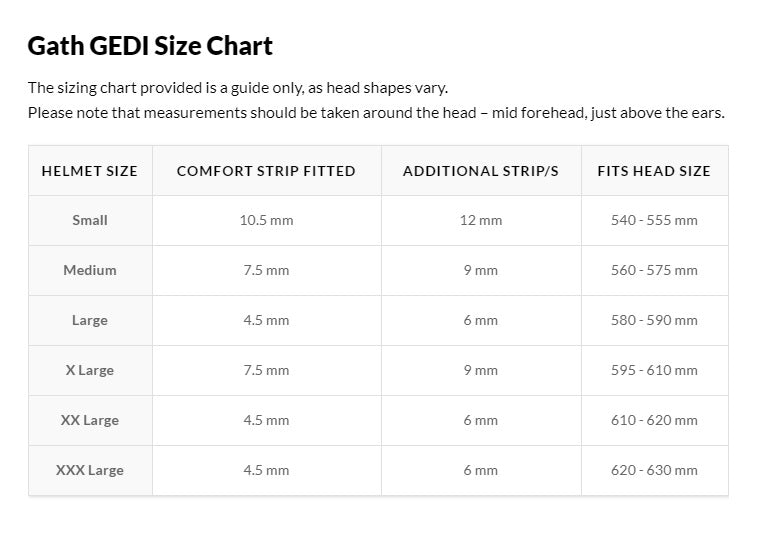Screen dimensions: 758x539
Task: Select the 580 - 590 mm head size
Action: pyautogui.click(x=654, y=320)
